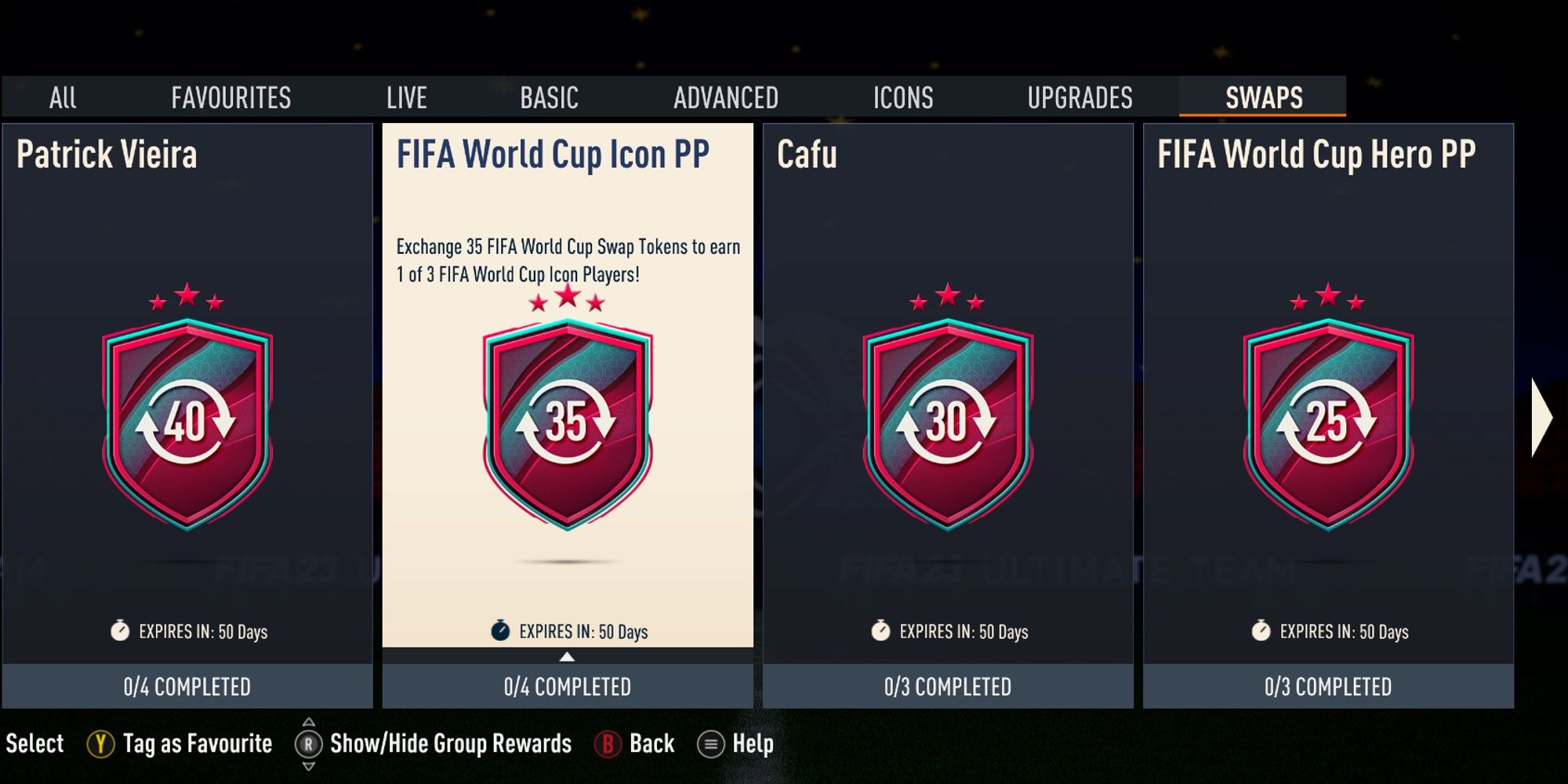Expand group details via small up triangle
The image size is (1568, 784).
pyautogui.click(x=567, y=657)
